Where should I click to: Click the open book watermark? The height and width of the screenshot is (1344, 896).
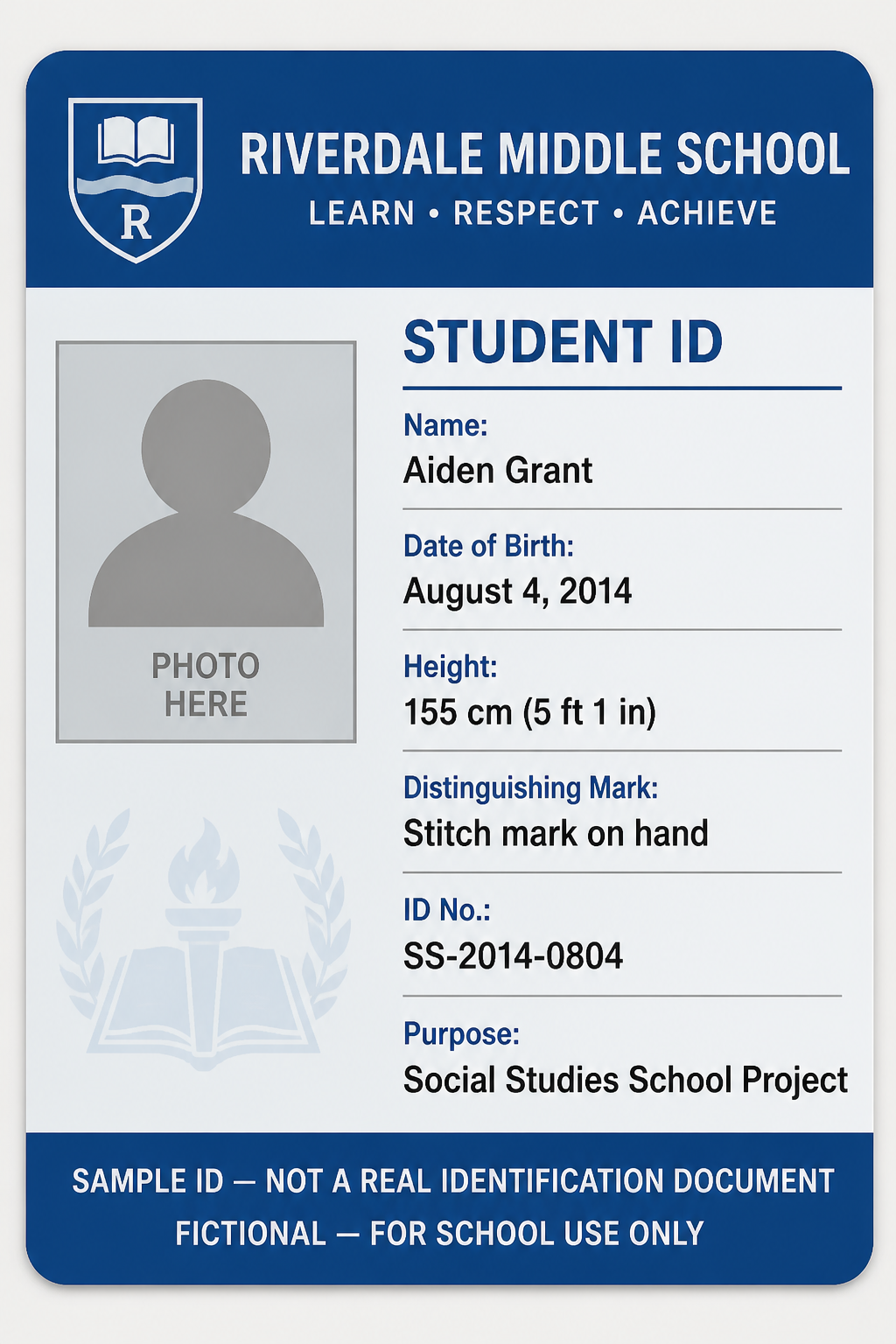[x=203, y=1006]
